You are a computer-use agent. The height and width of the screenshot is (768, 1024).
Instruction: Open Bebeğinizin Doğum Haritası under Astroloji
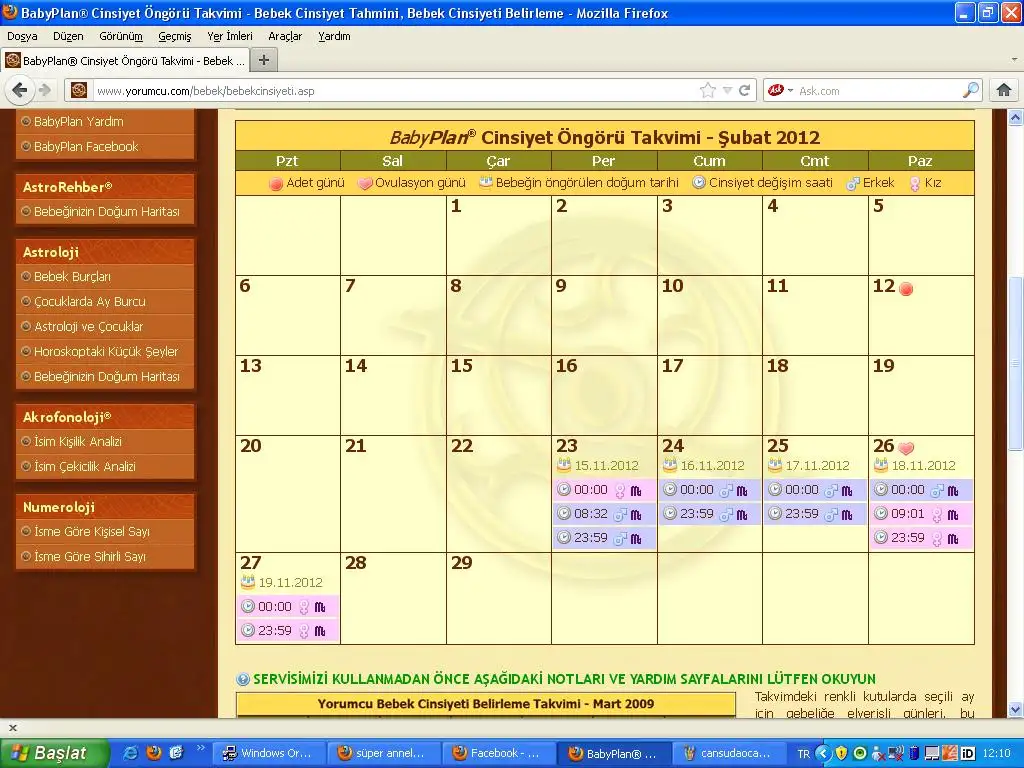pyautogui.click(x=105, y=377)
